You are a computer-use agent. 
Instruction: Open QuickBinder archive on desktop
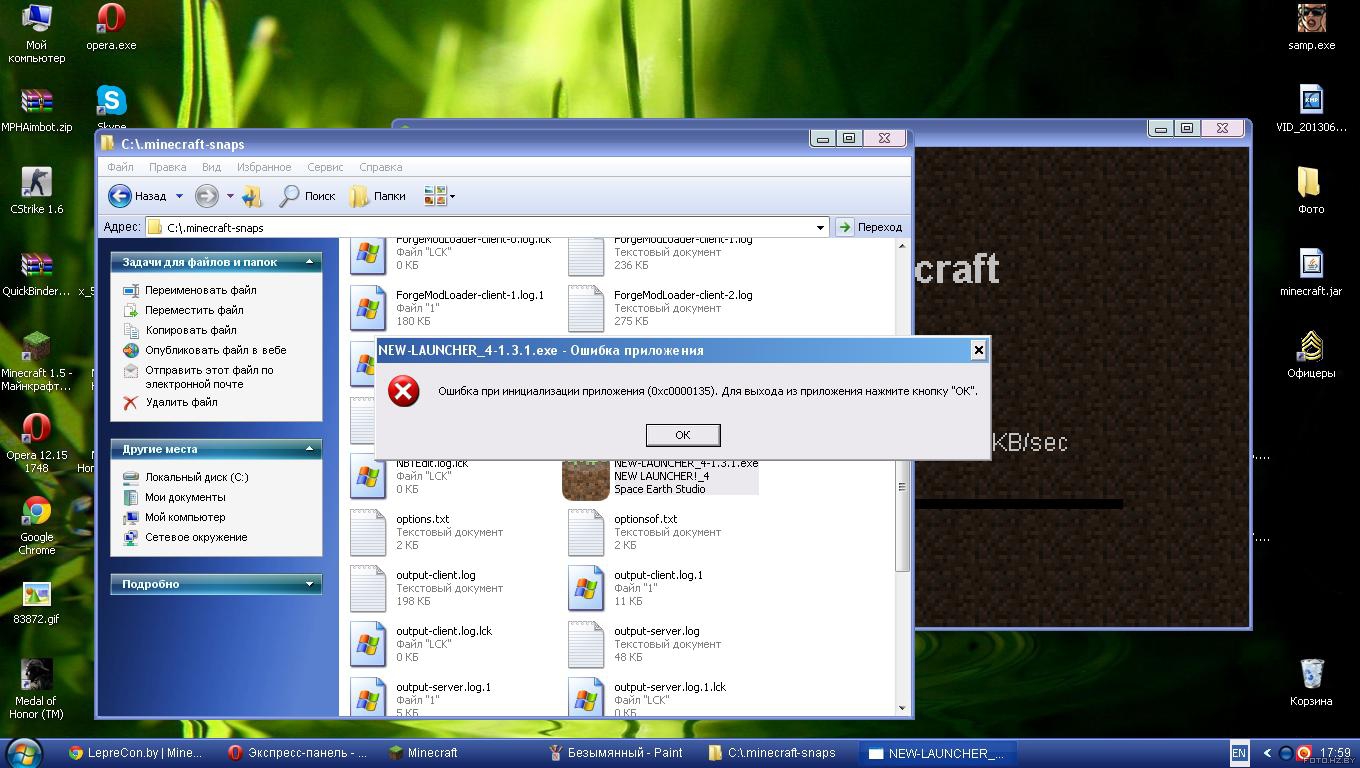click(36, 273)
